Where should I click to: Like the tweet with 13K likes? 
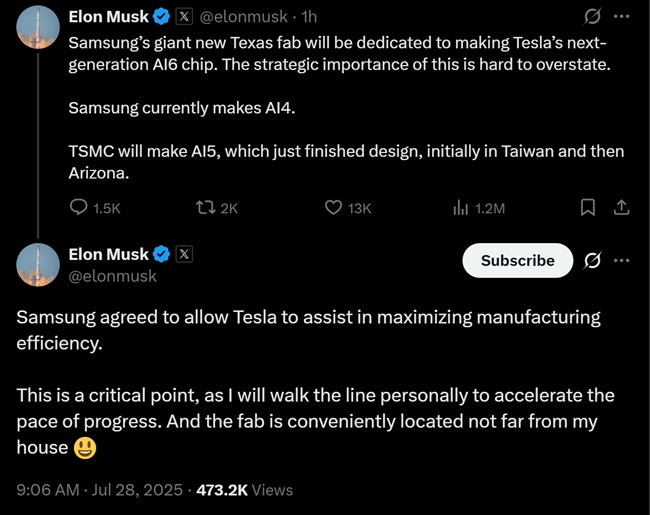334,208
